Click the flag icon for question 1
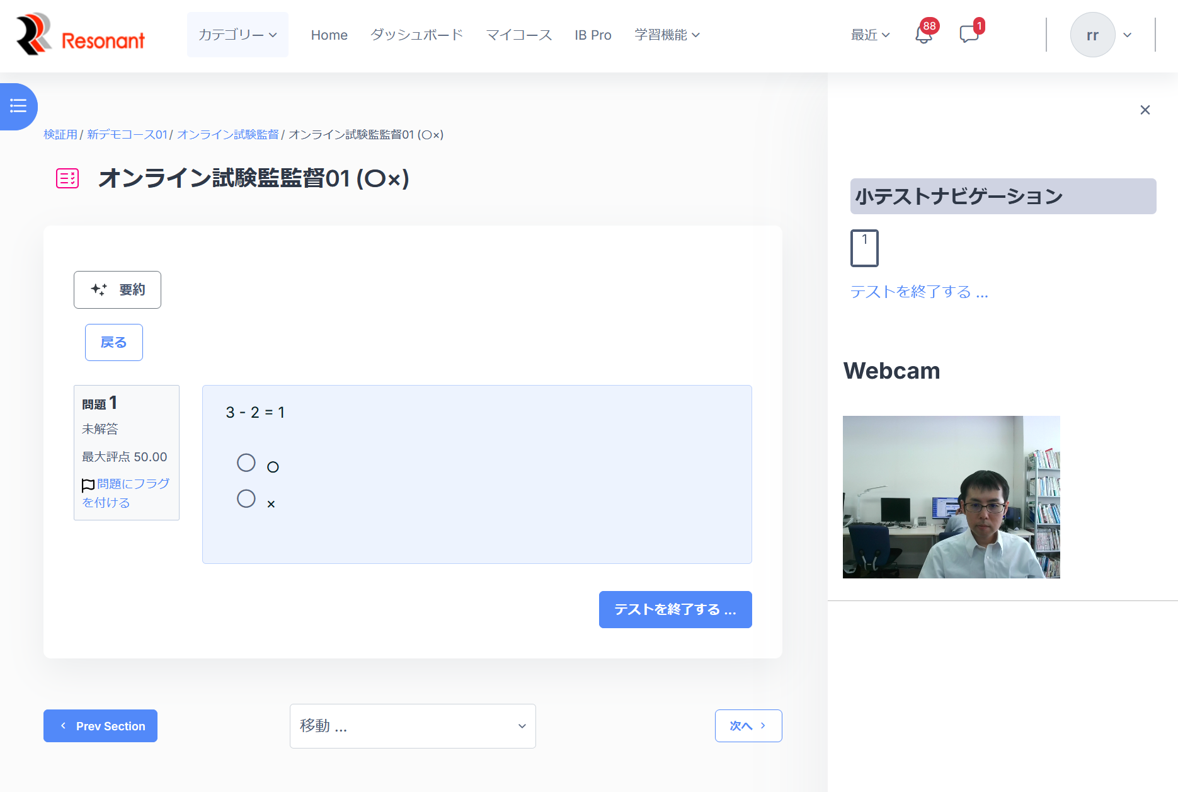This screenshot has height=792, width=1178. [x=88, y=485]
